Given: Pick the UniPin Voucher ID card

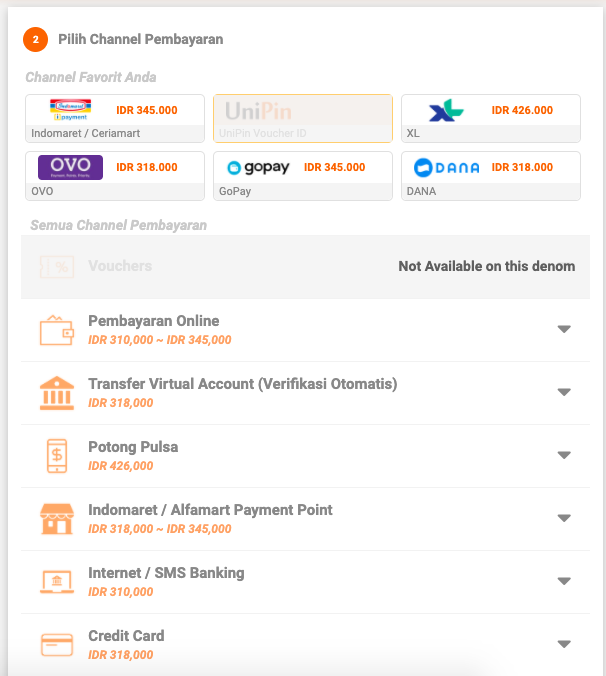Looking at the screenshot, I should pos(302,119).
